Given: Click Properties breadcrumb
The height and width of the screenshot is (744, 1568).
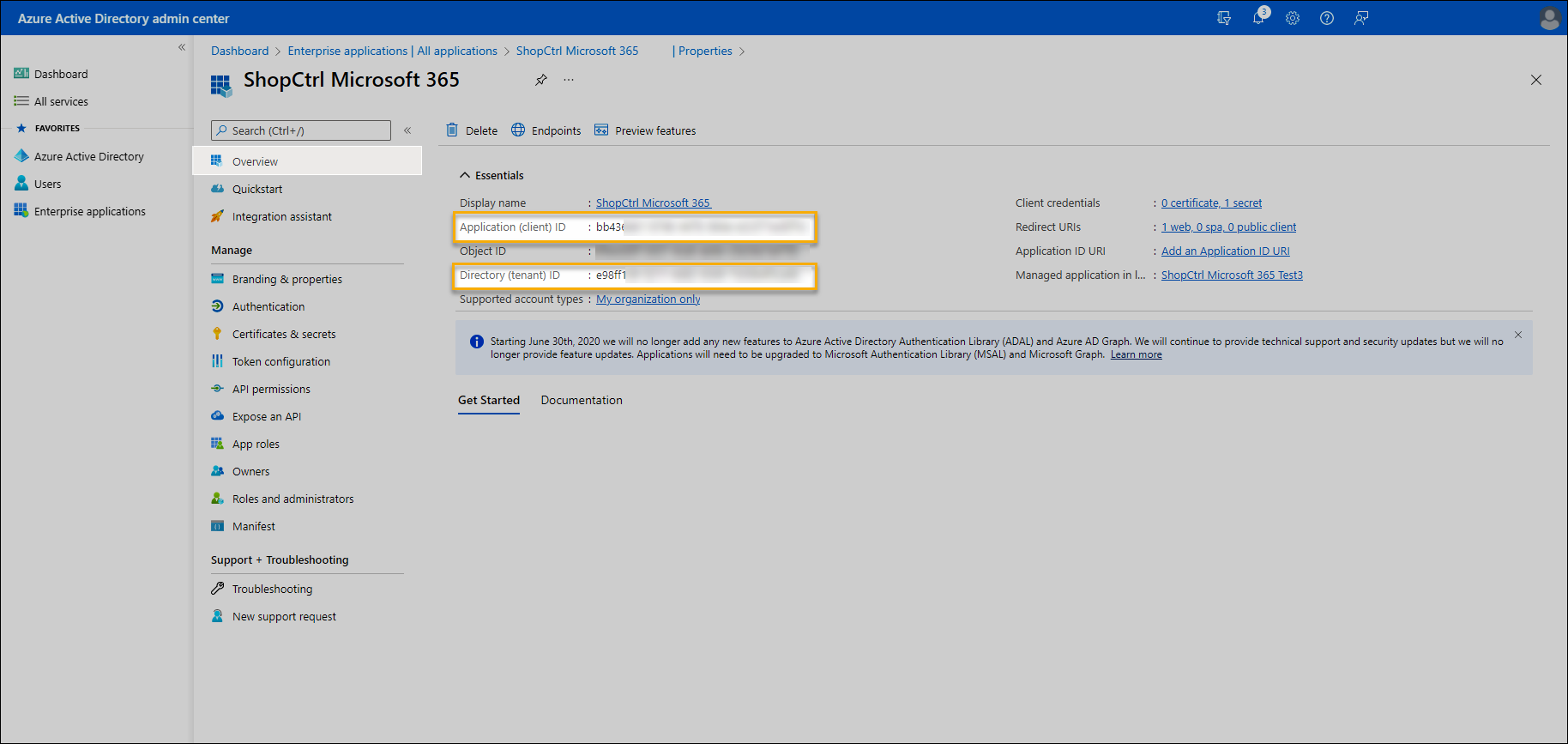Looking at the screenshot, I should [705, 51].
